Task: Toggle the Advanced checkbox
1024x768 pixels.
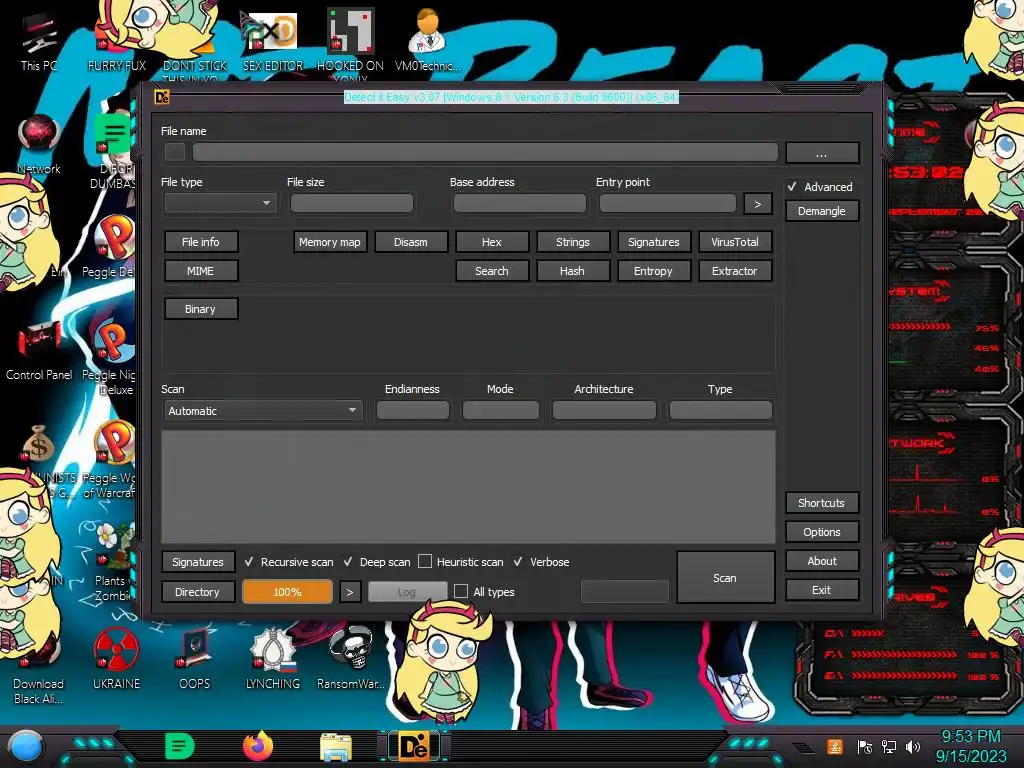Action: [793, 187]
